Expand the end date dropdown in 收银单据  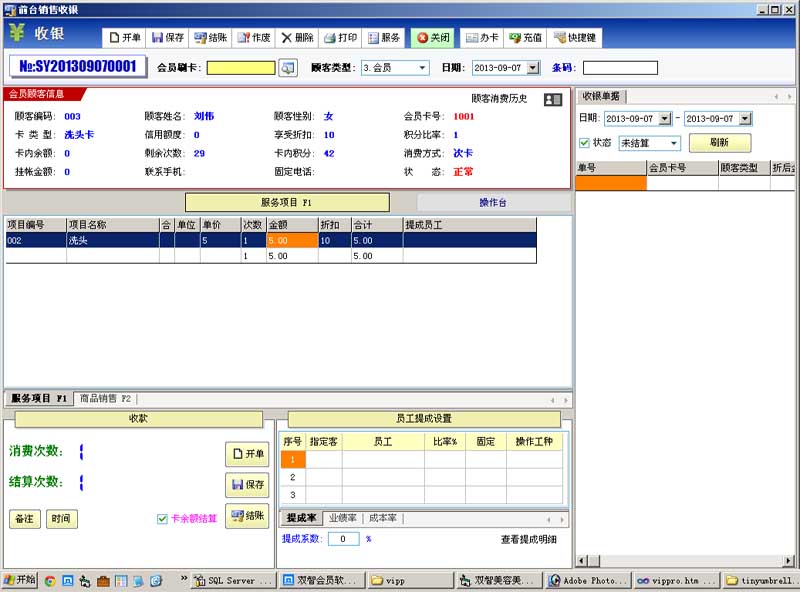coord(745,118)
